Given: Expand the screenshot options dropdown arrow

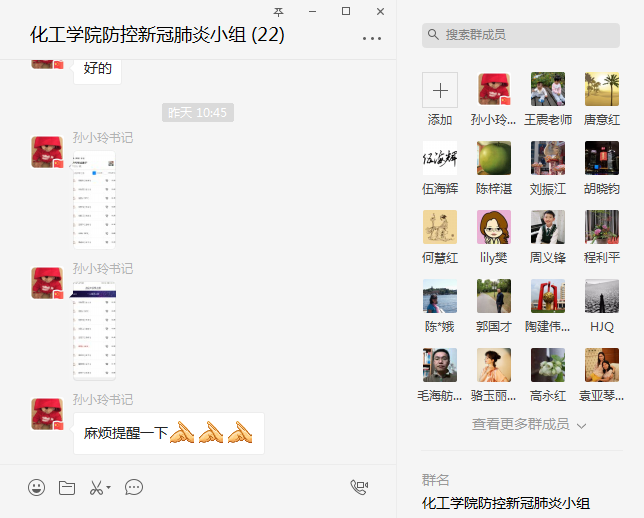Looking at the screenshot, I should pyautogui.click(x=109, y=489).
